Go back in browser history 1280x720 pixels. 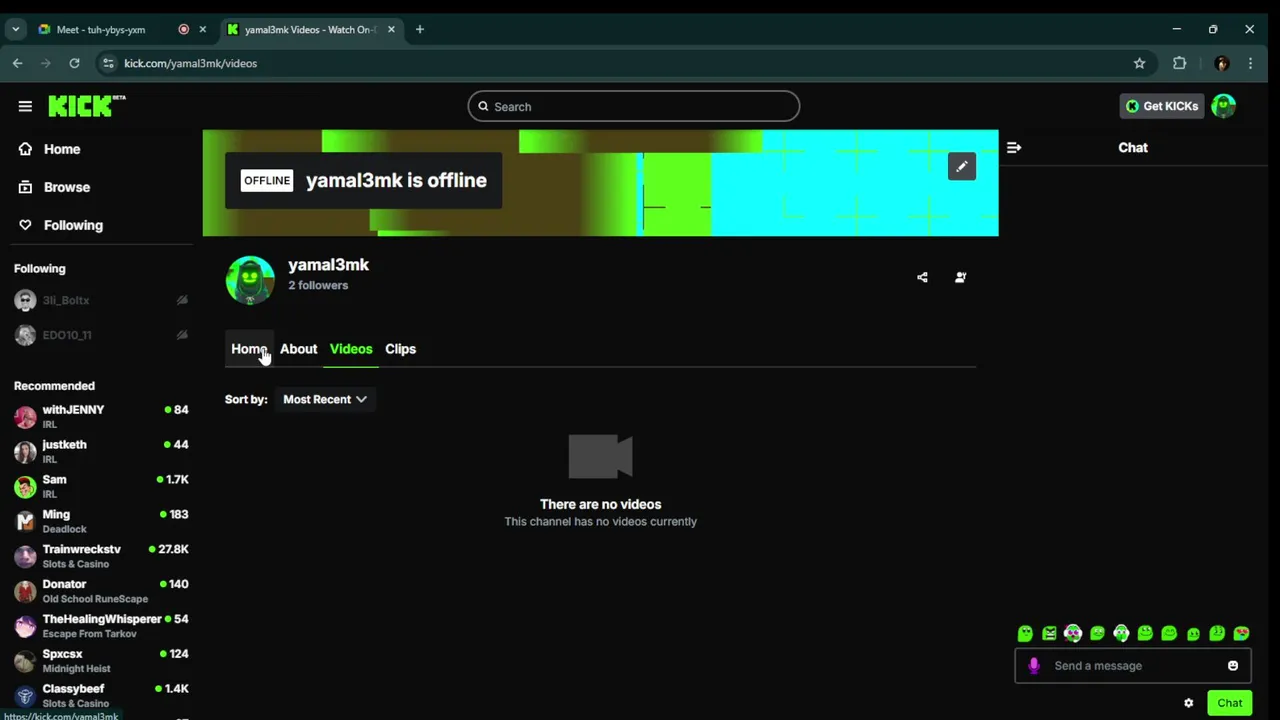(x=18, y=63)
